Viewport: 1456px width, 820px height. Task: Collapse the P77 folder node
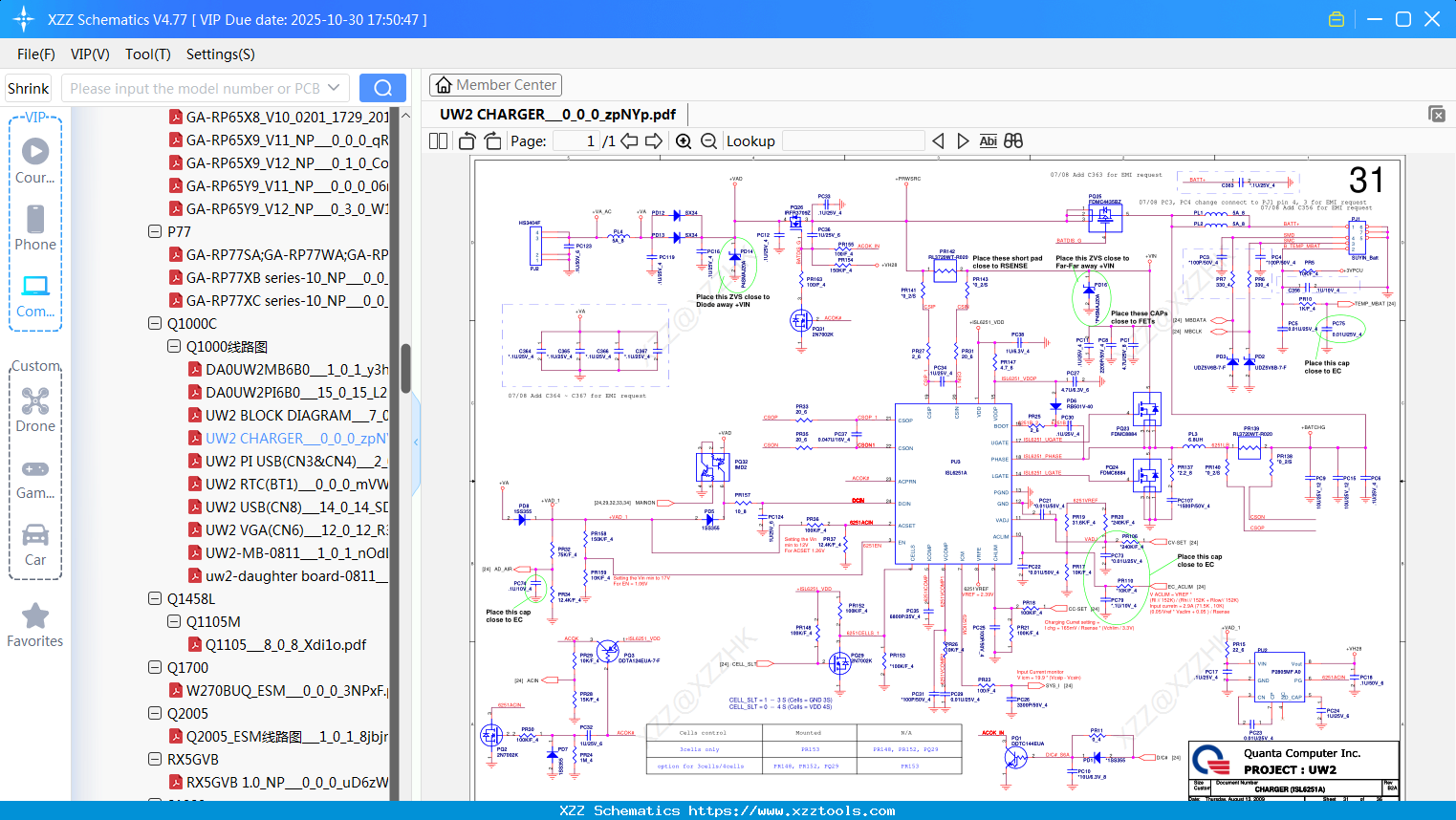click(155, 232)
